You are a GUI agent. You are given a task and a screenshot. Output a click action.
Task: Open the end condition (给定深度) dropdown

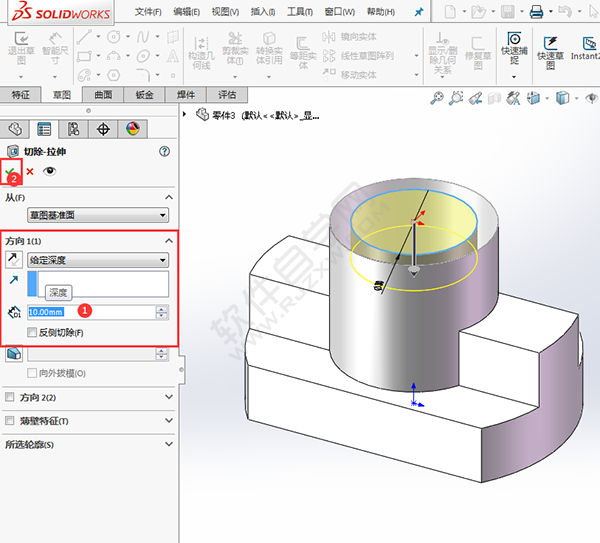[x=98, y=260]
